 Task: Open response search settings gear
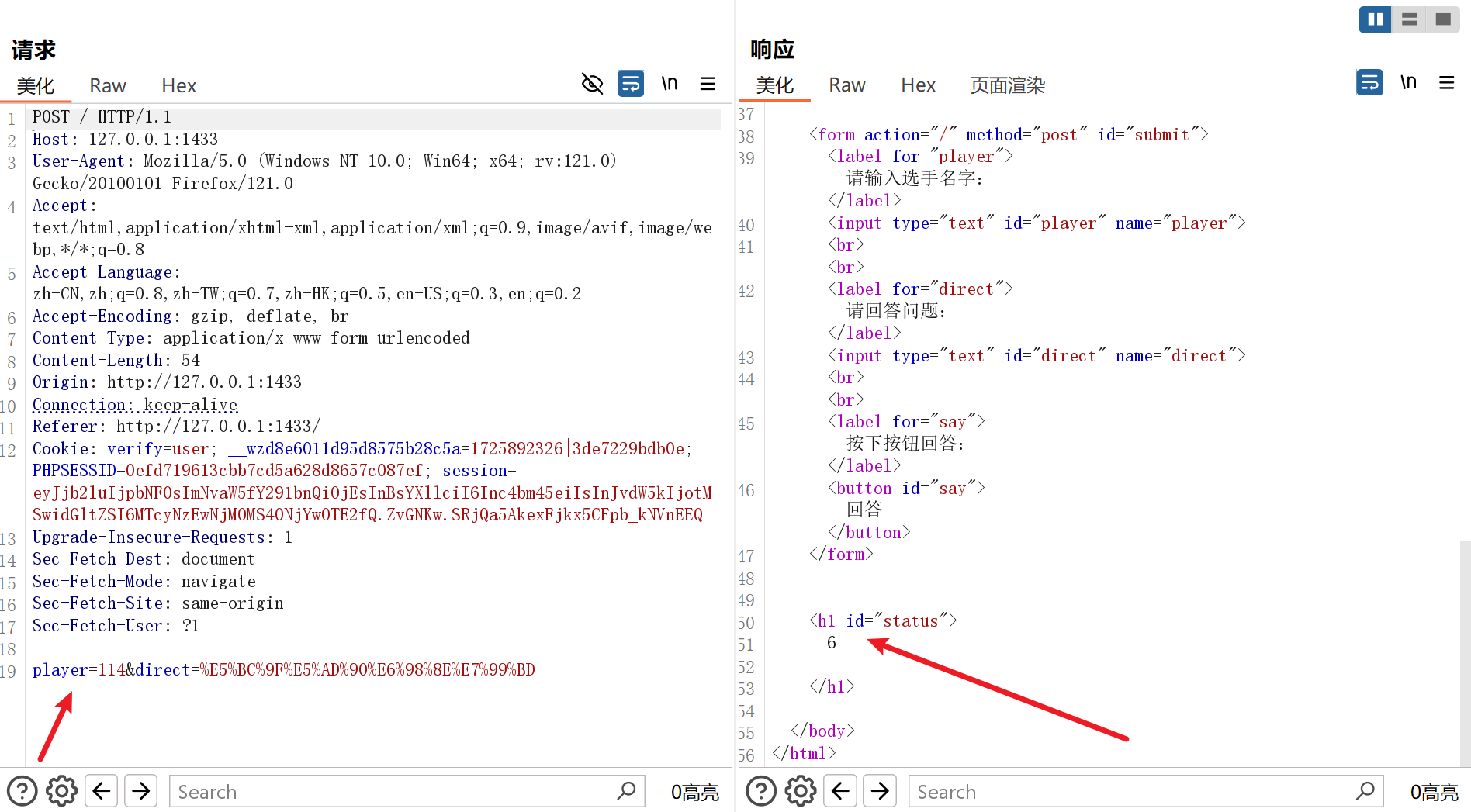click(801, 791)
